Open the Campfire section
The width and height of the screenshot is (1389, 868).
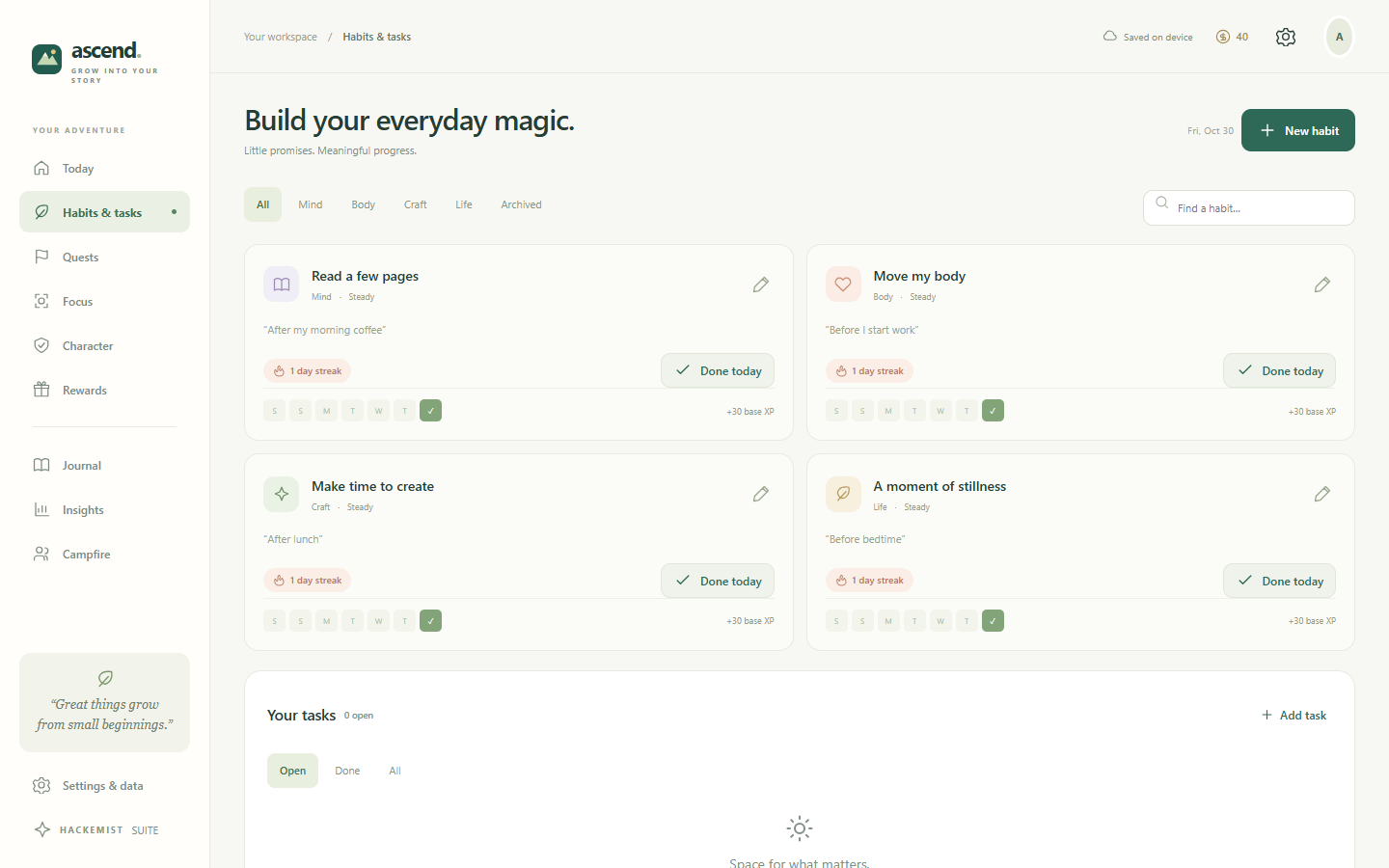pyautogui.click(x=104, y=554)
